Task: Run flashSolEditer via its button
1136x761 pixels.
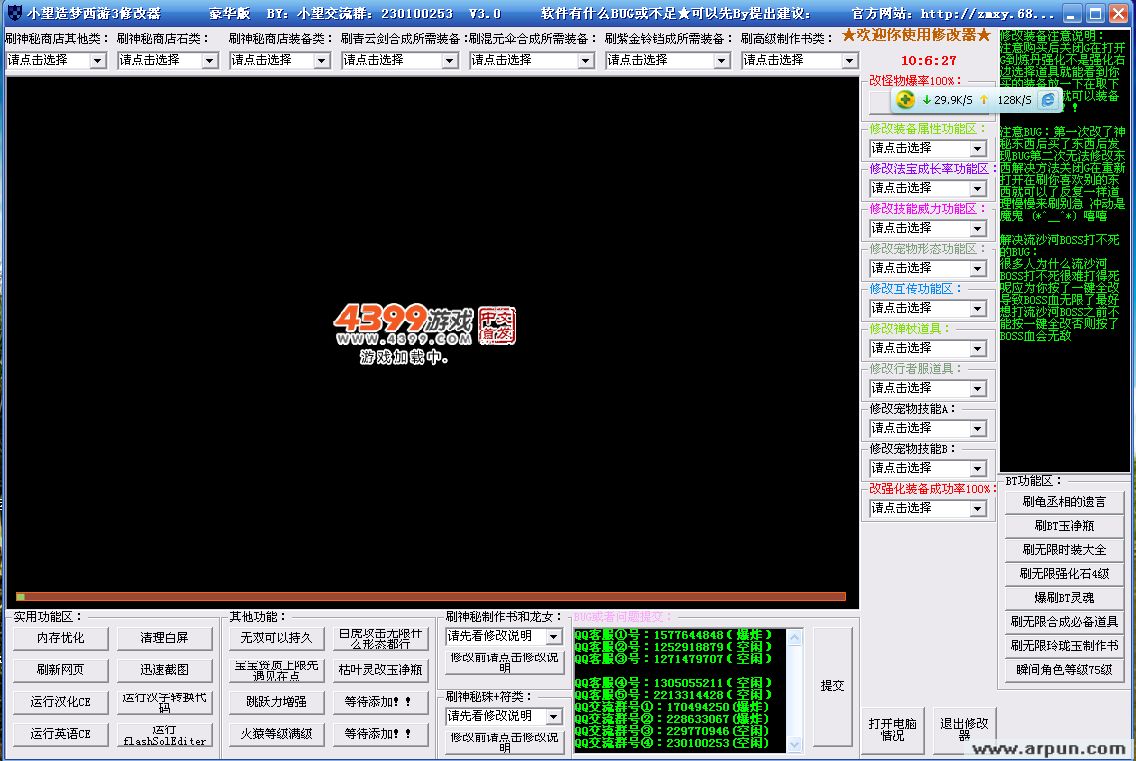Action: click(164, 734)
